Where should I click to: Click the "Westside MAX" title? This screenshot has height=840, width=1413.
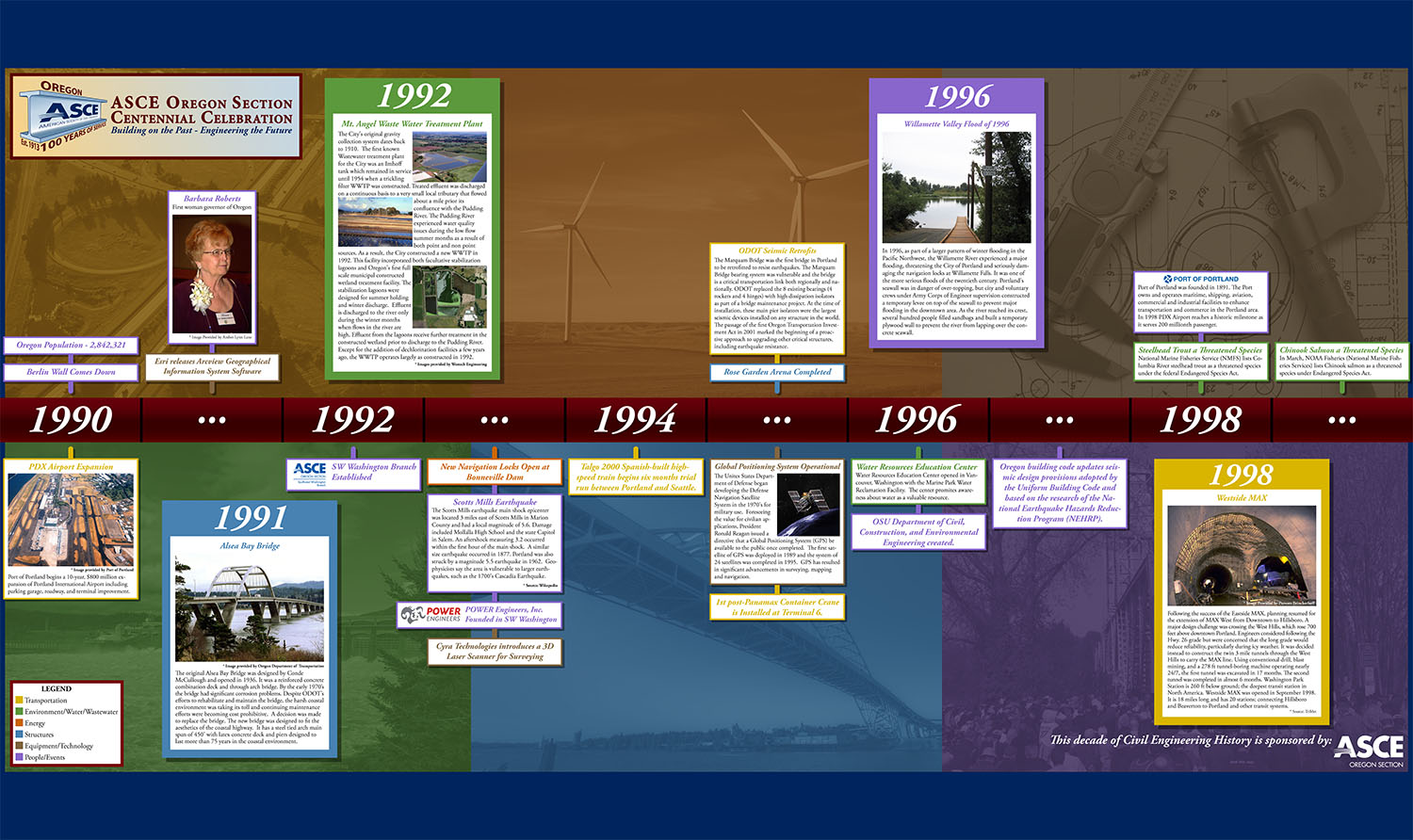point(1242,497)
